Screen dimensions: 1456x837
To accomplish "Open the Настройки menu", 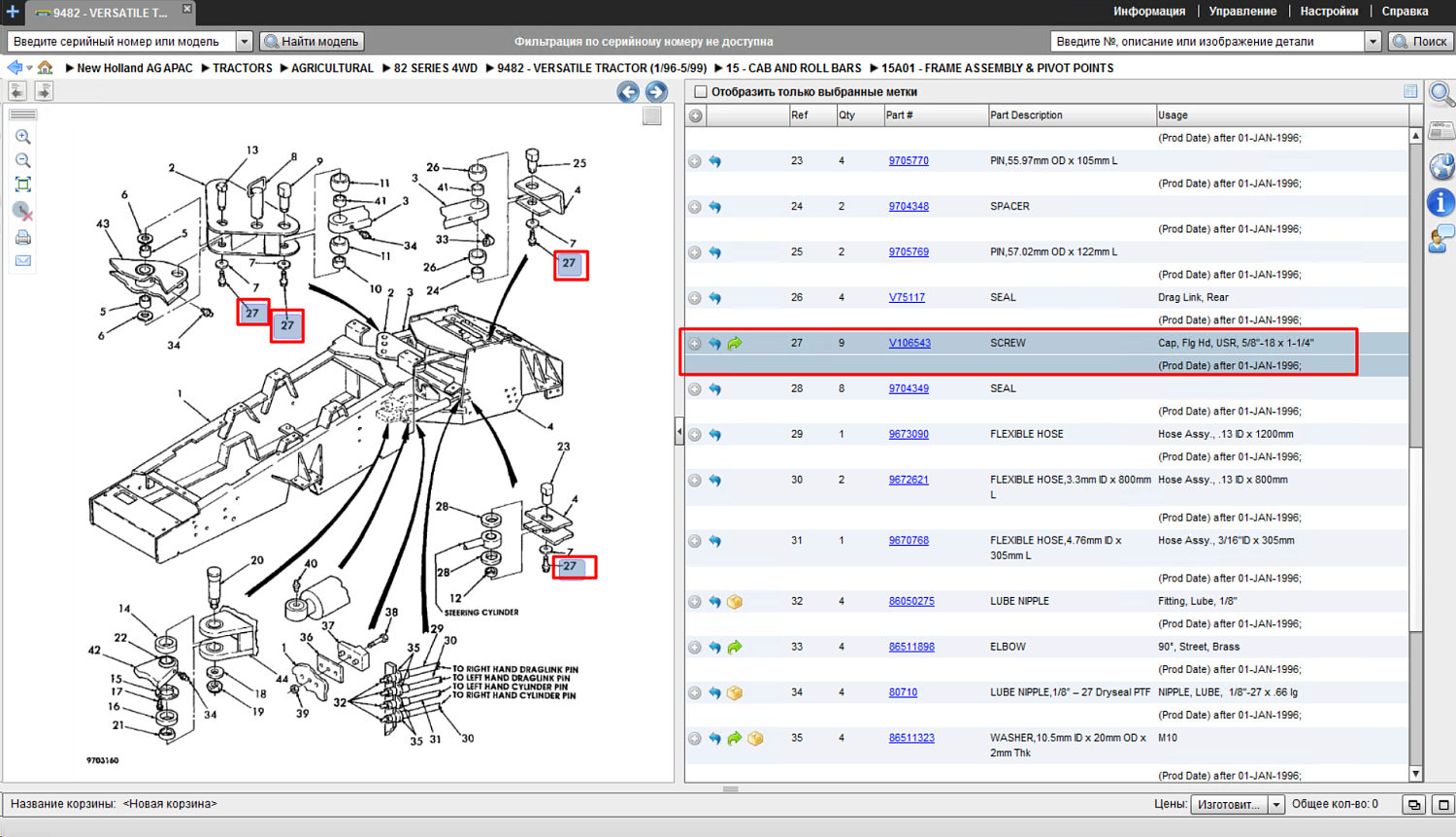I will click(1329, 12).
